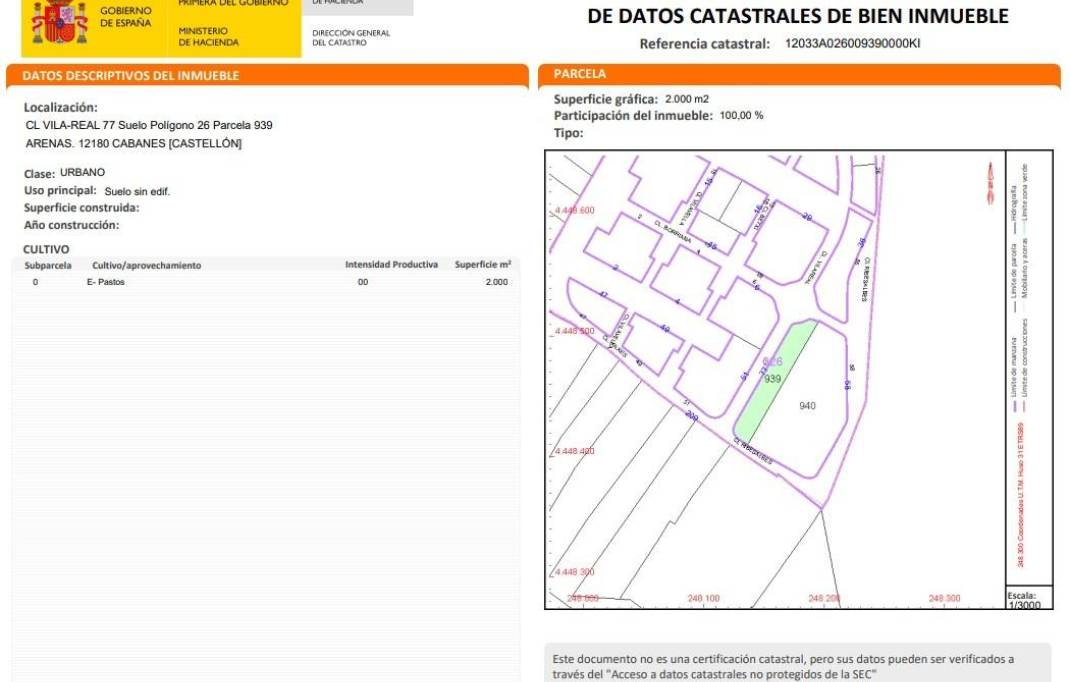Click the Dirección General del Catastro label
The height and width of the screenshot is (682, 1070).
pos(350,37)
